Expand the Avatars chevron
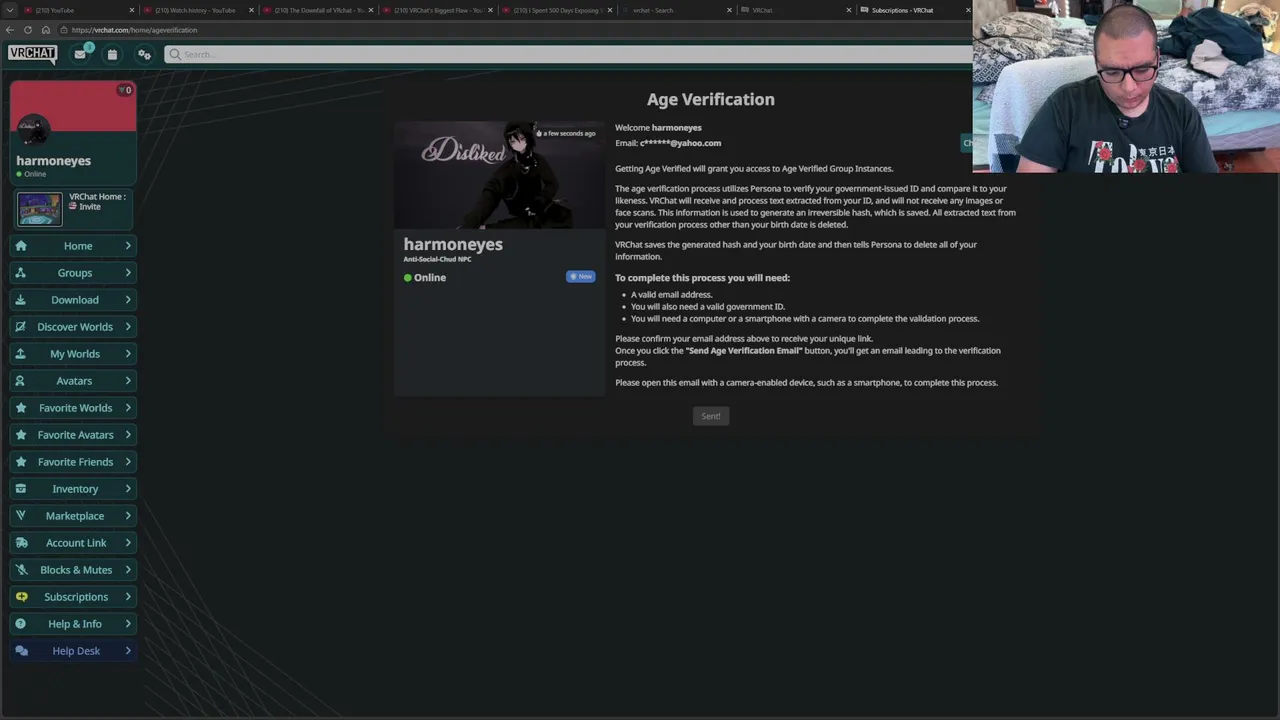 pos(128,381)
